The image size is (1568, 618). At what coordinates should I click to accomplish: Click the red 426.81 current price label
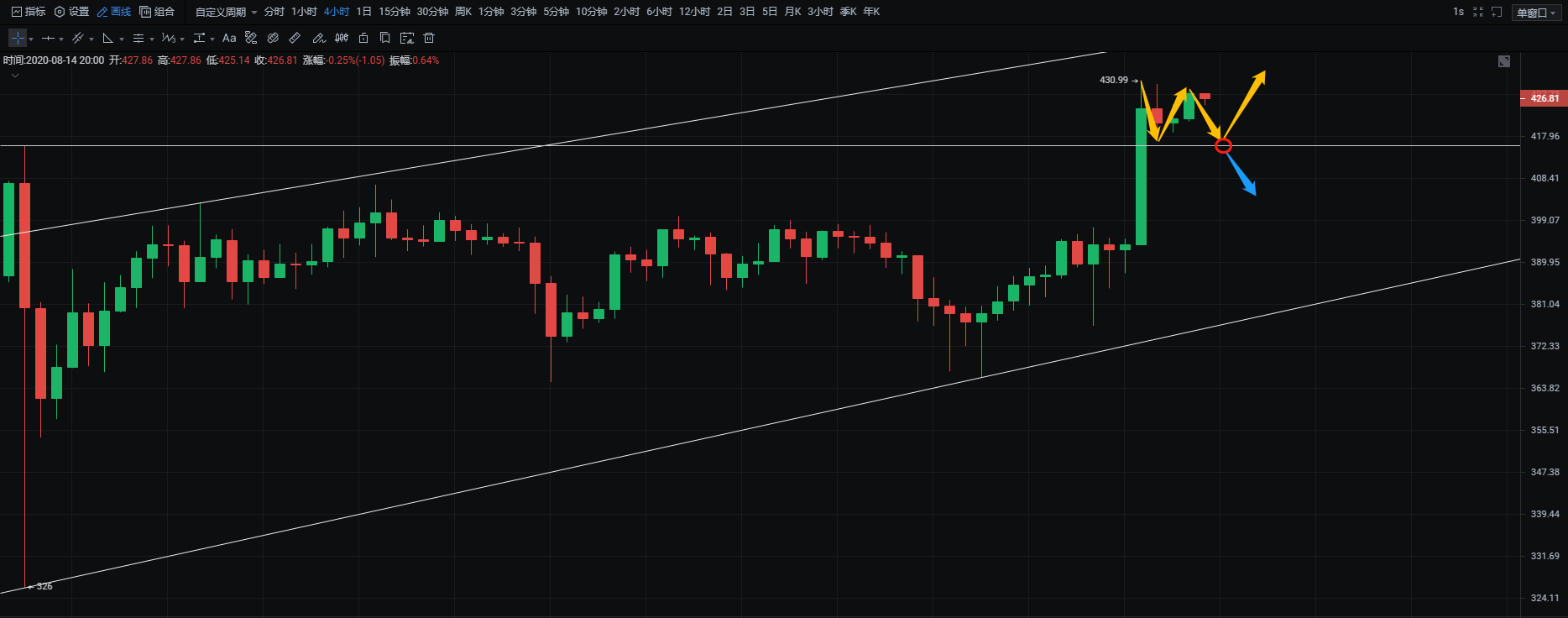[1543, 98]
